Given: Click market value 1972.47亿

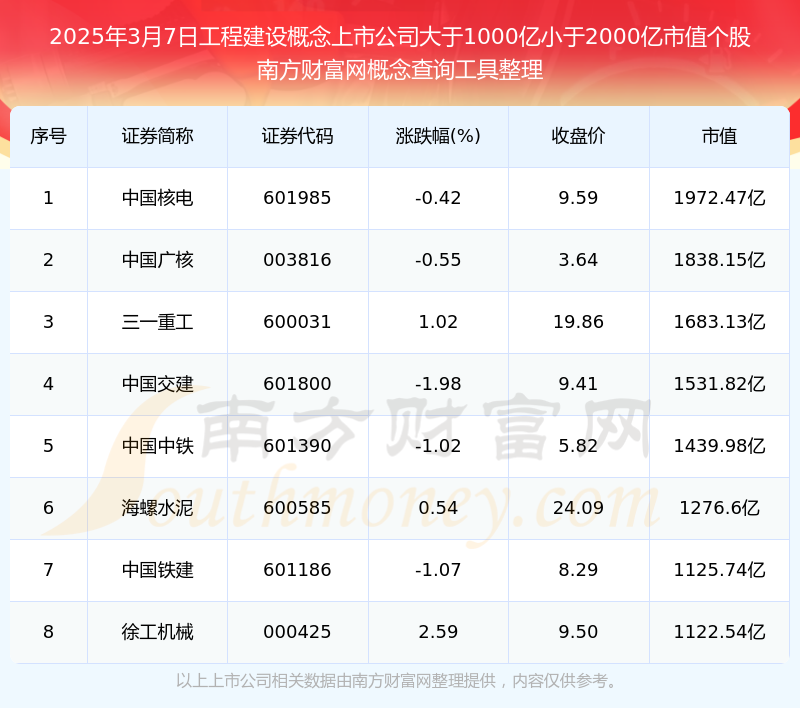Looking at the screenshot, I should click(x=719, y=198).
